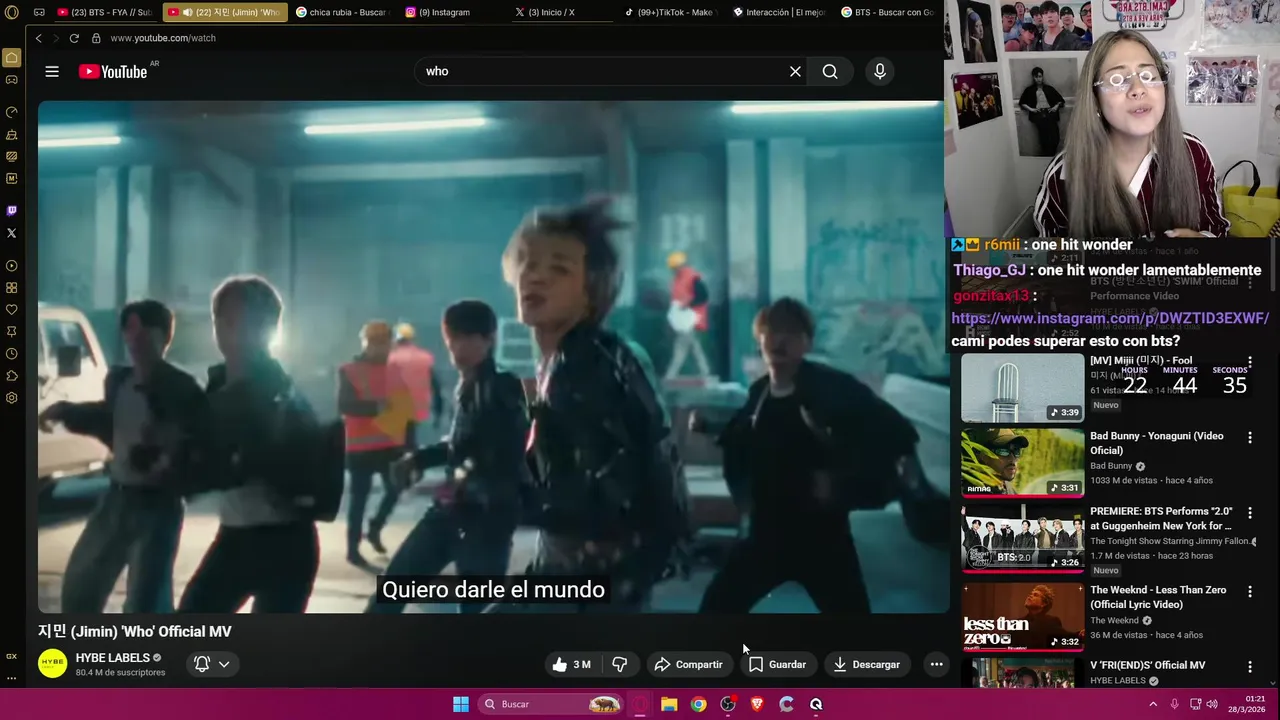Open File Explorer from the taskbar
1280x720 pixels.
click(x=669, y=704)
